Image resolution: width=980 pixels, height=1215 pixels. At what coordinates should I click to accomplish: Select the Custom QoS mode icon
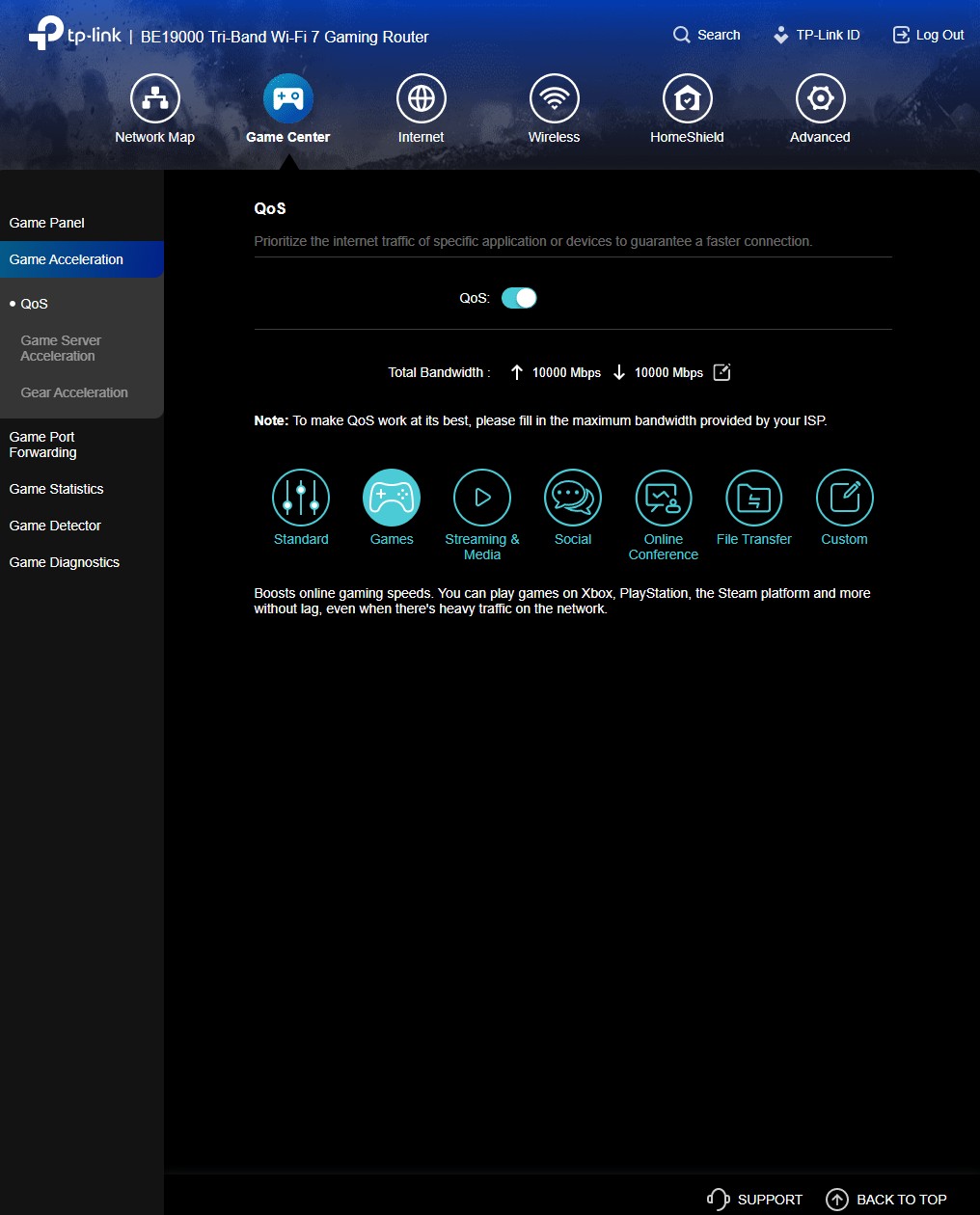844,498
